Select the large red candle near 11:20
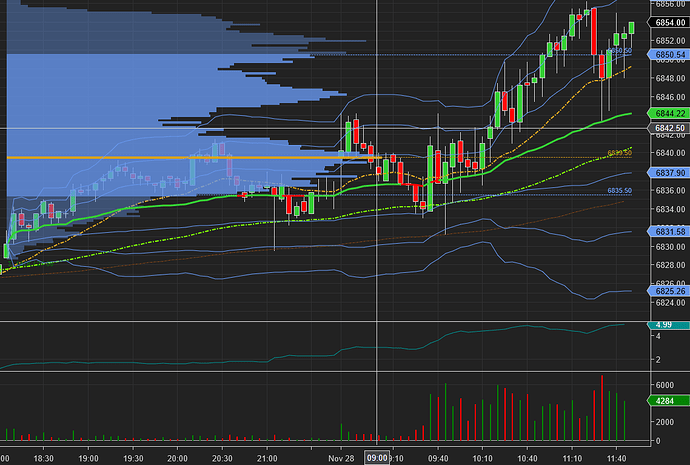 pyautogui.click(x=594, y=32)
